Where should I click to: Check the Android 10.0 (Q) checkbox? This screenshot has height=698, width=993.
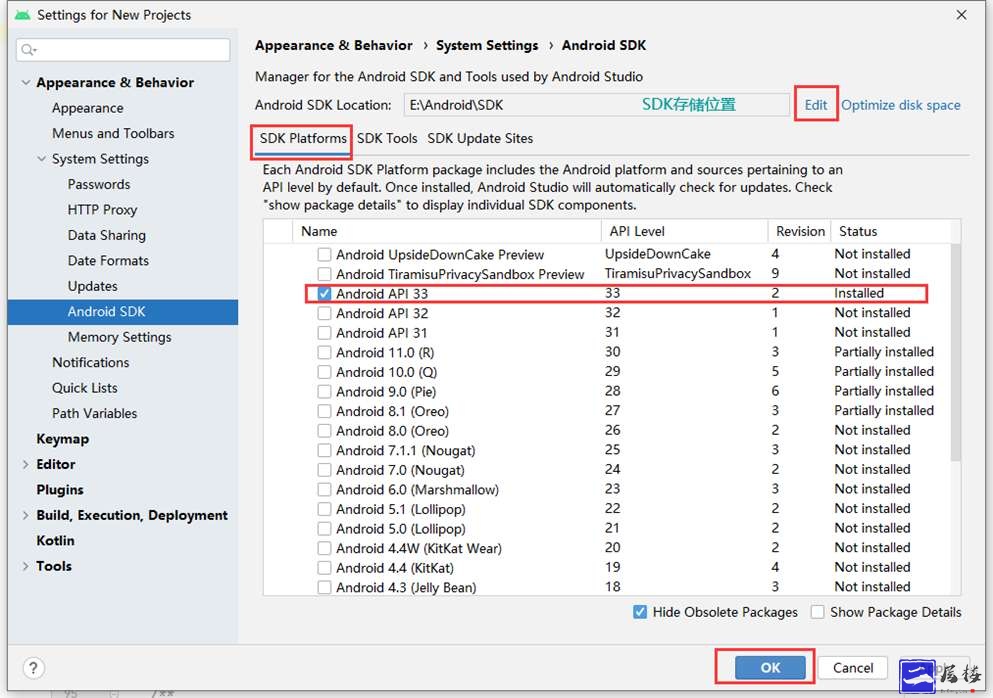pos(324,372)
